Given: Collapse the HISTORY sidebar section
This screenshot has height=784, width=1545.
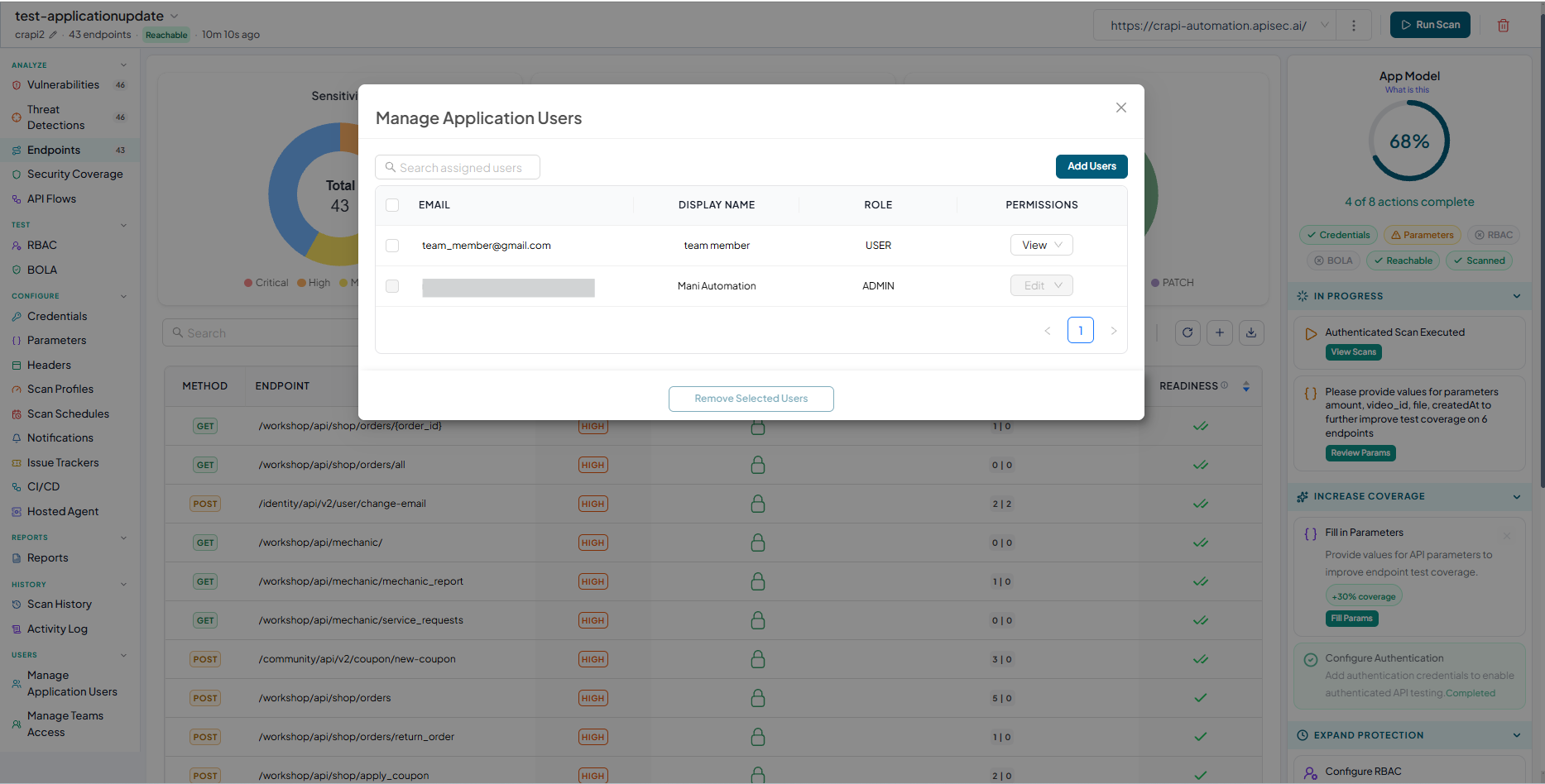Looking at the screenshot, I should tap(124, 585).
